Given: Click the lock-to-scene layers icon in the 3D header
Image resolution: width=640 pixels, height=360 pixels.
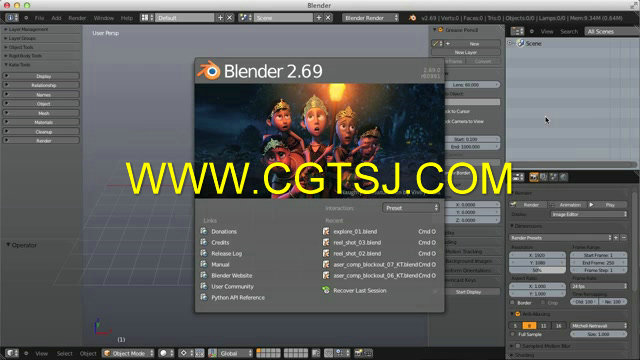Looking at the screenshot, I should click(x=316, y=353).
